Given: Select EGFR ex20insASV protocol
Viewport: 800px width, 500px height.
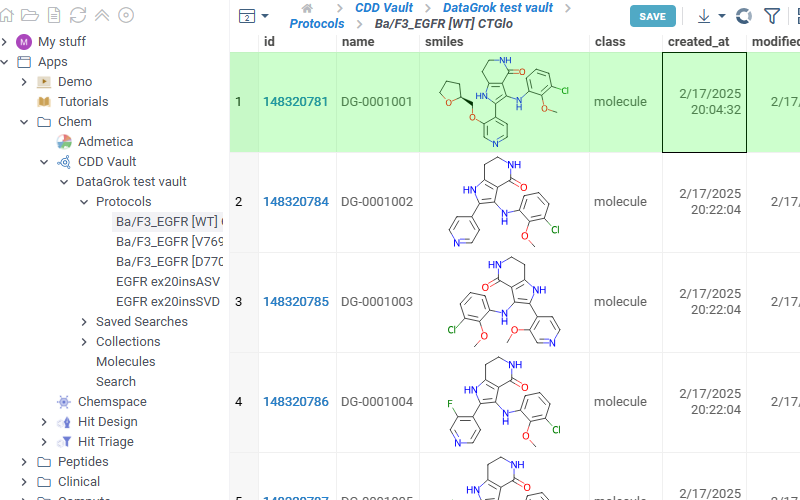Looking at the screenshot, I should 168,282.
